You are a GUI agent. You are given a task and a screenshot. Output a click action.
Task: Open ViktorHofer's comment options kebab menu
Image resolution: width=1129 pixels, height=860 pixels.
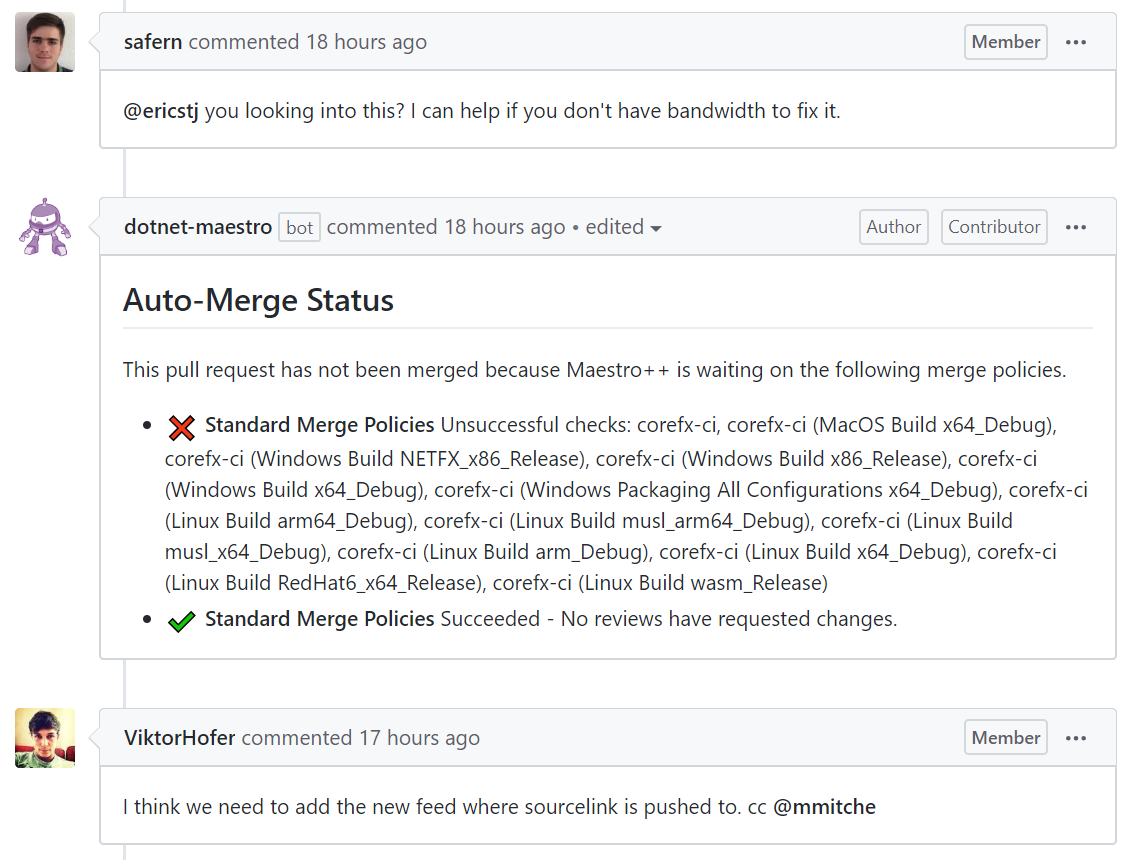[x=1076, y=737]
